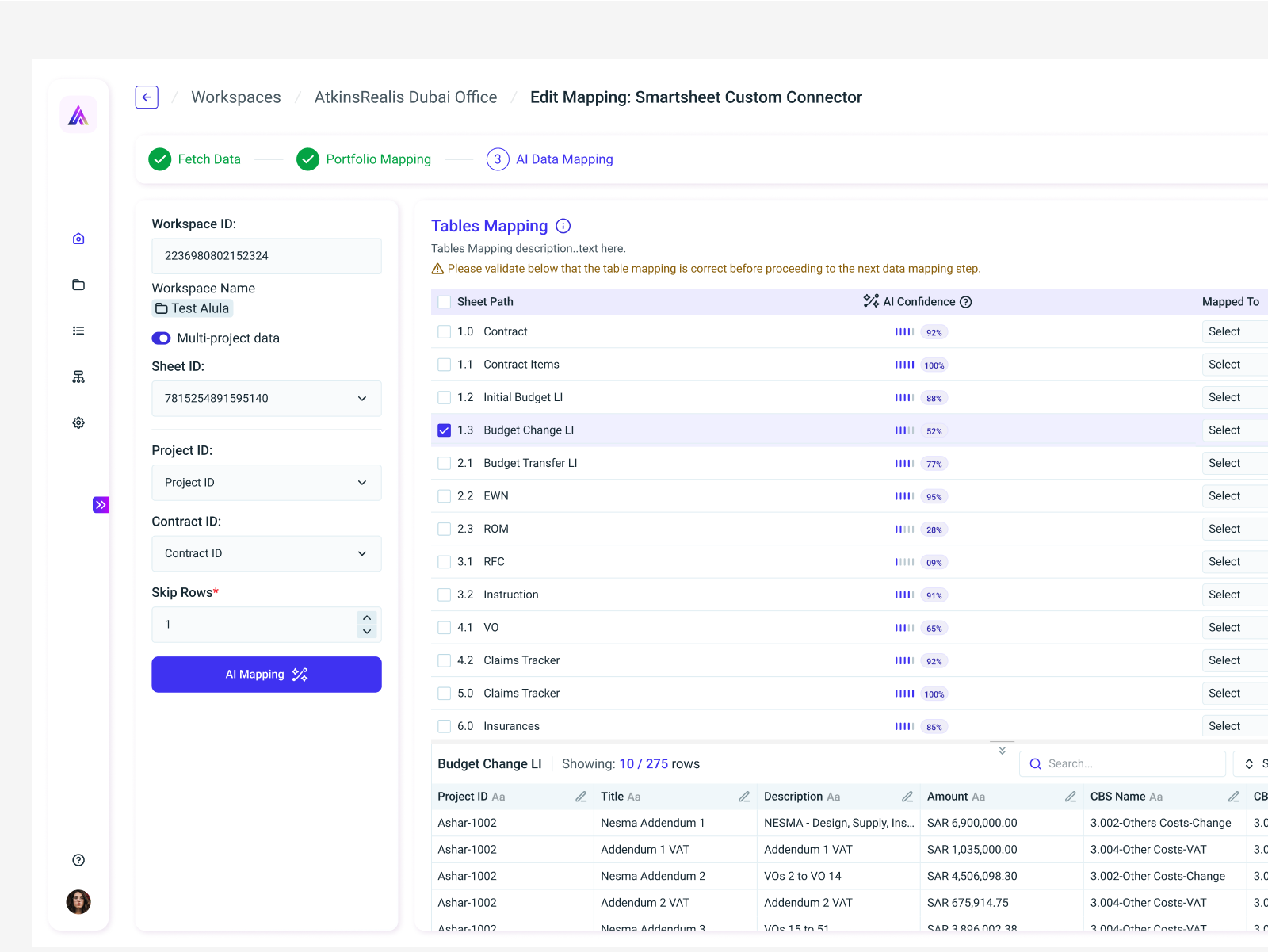Open the Home section in the sidebar
The height and width of the screenshot is (952, 1268).
78,238
